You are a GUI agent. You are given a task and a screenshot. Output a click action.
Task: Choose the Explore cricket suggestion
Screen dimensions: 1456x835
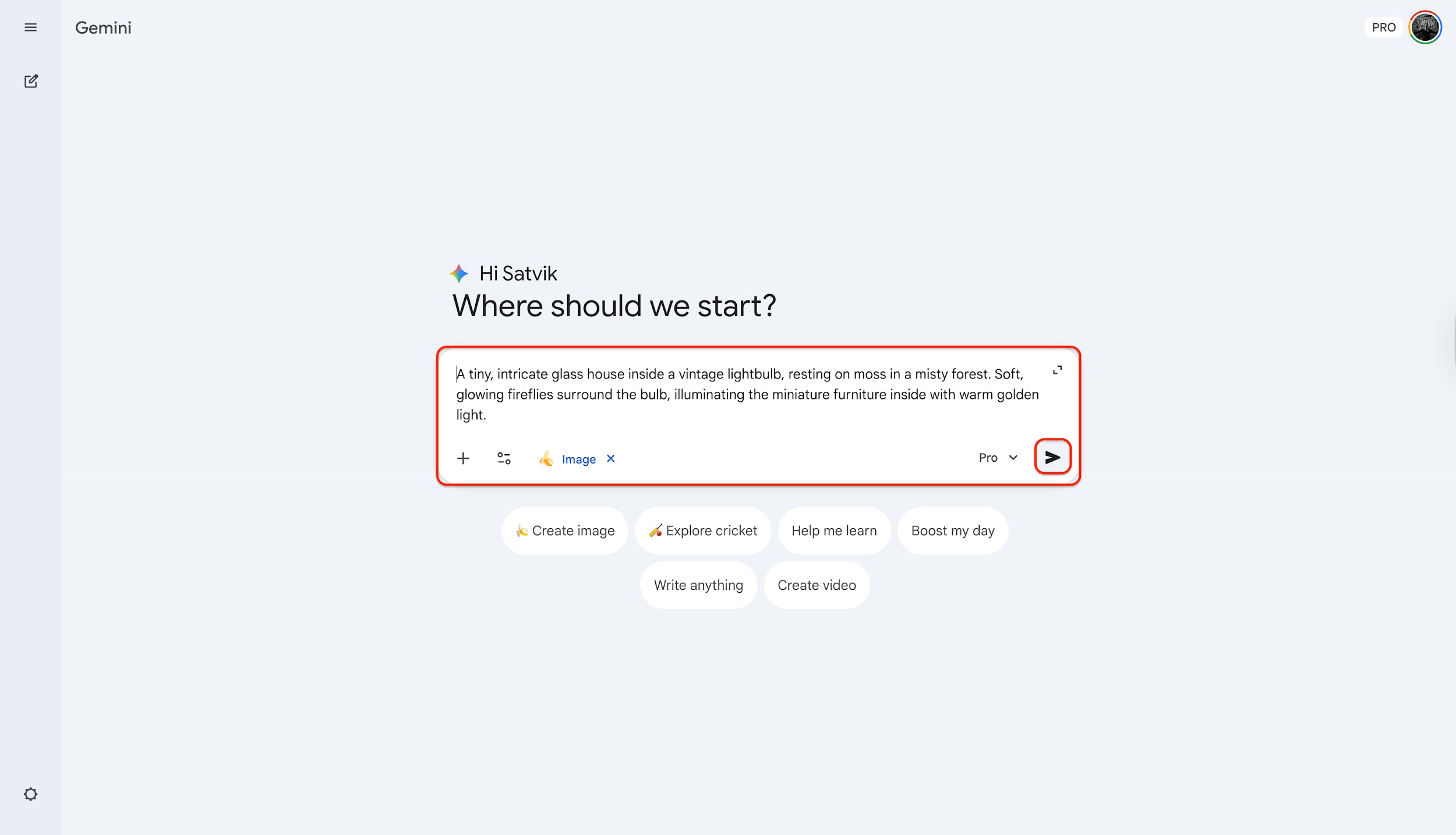tap(703, 530)
